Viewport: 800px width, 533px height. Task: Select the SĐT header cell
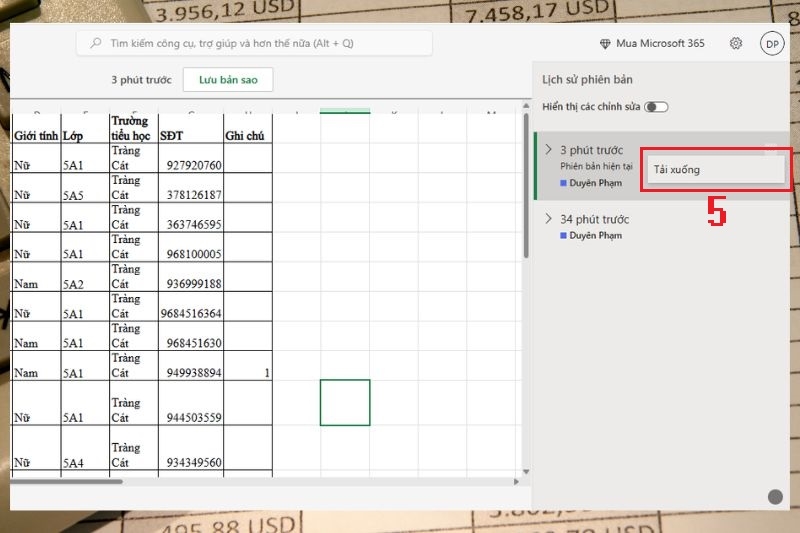tap(191, 128)
